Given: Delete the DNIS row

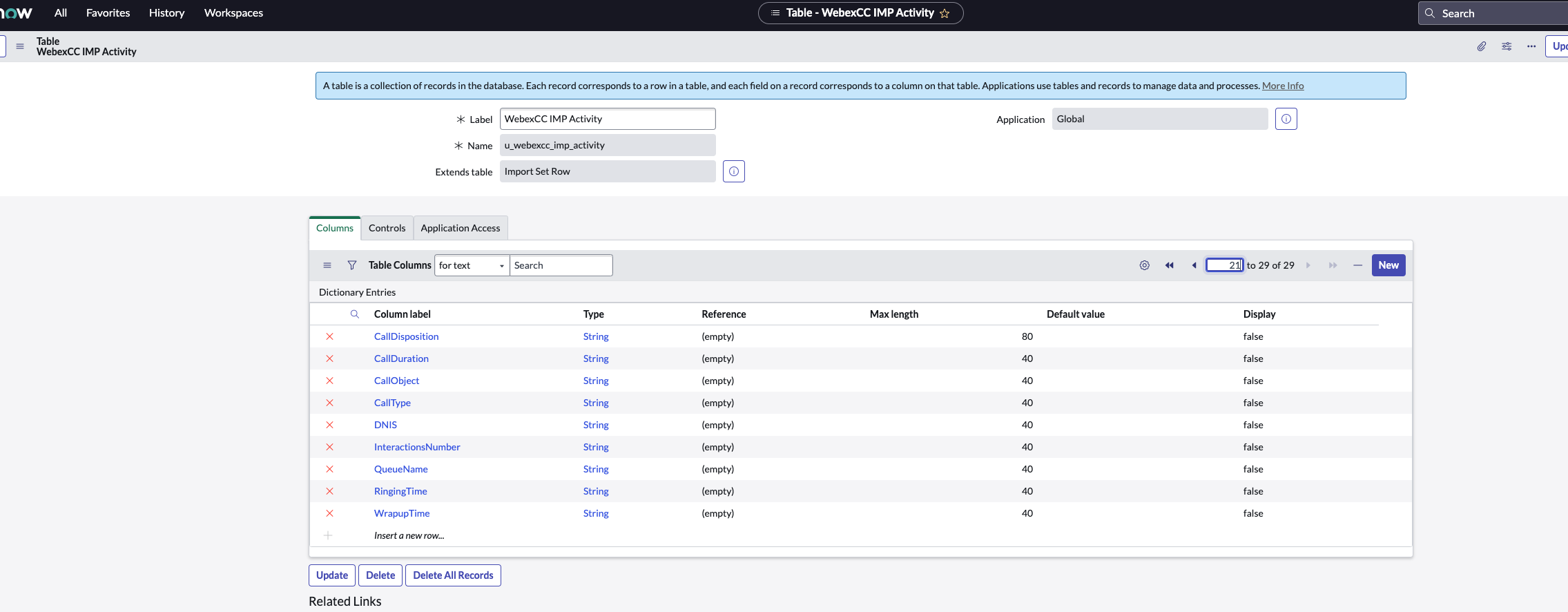Looking at the screenshot, I should tap(329, 425).
